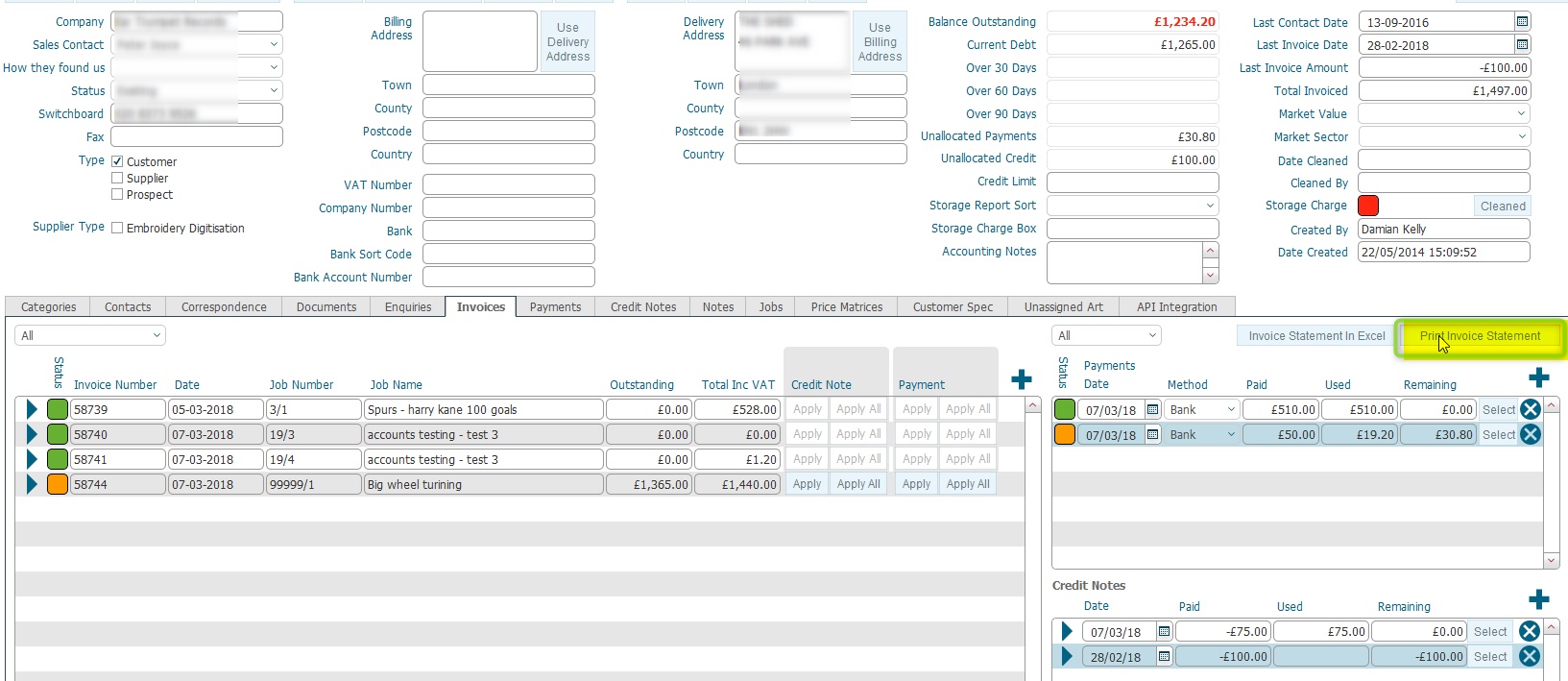The image size is (1568, 681).
Task: Click the red Storage Charge color box
Action: click(x=1368, y=206)
